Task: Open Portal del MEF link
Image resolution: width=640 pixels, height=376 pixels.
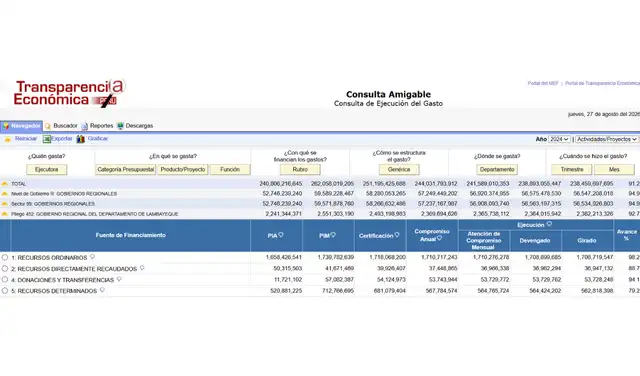Action: point(543,83)
